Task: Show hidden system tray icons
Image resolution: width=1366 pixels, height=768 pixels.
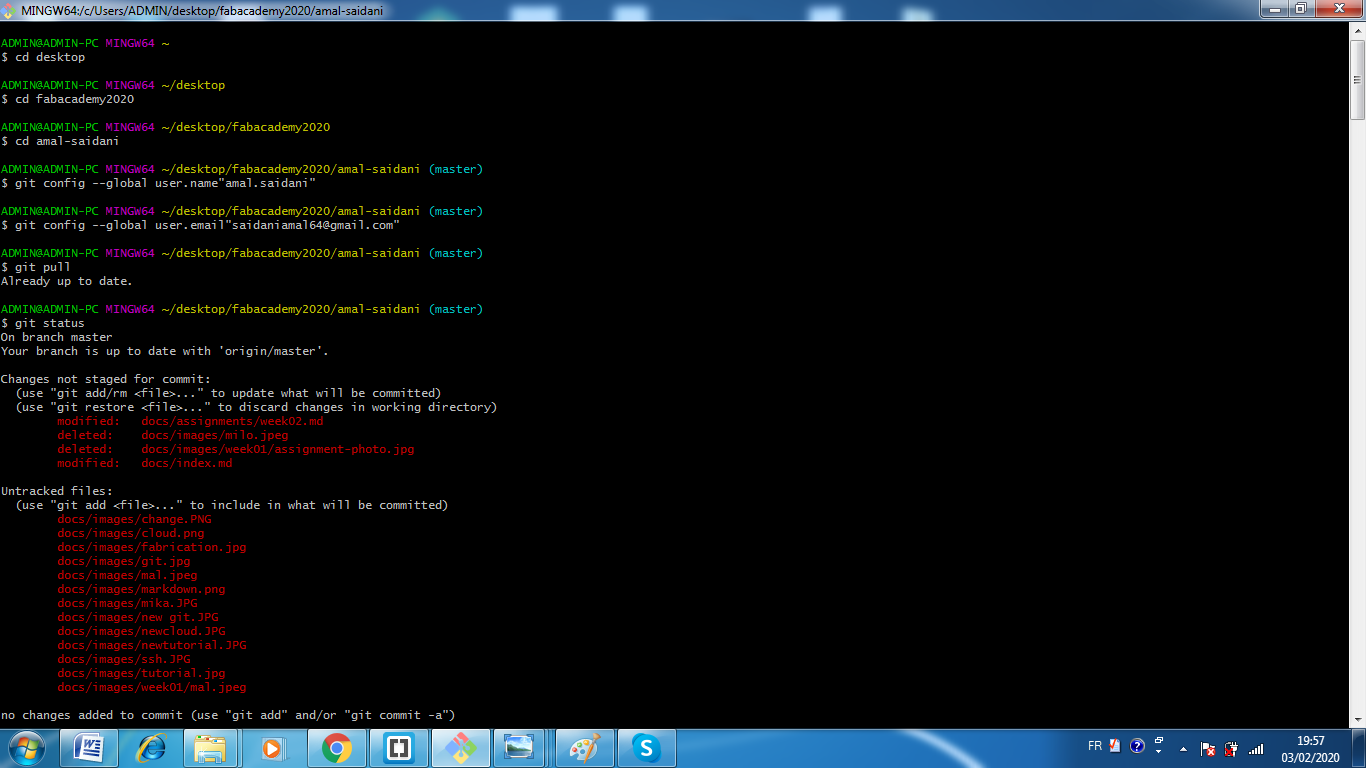Action: click(x=1184, y=749)
